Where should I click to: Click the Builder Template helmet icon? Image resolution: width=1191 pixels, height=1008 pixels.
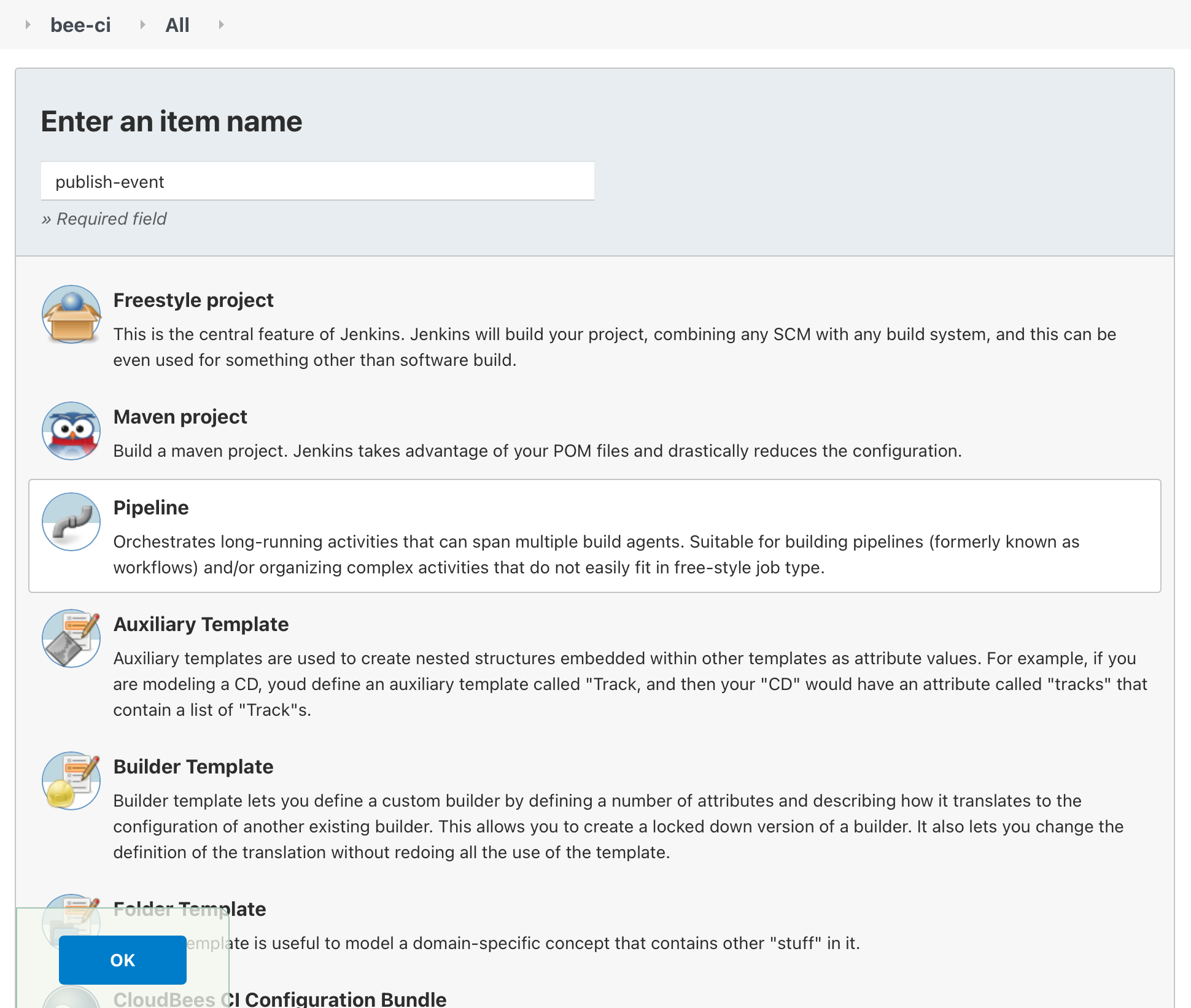(x=71, y=781)
